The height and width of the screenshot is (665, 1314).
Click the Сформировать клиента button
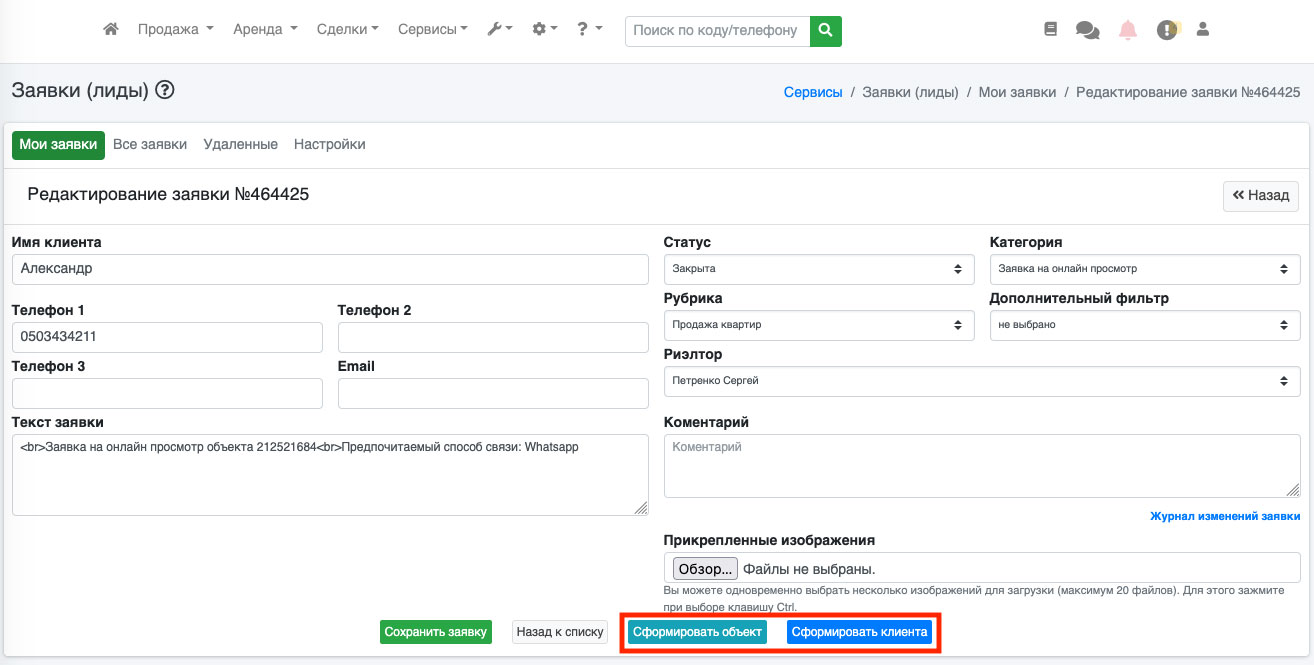(x=859, y=632)
